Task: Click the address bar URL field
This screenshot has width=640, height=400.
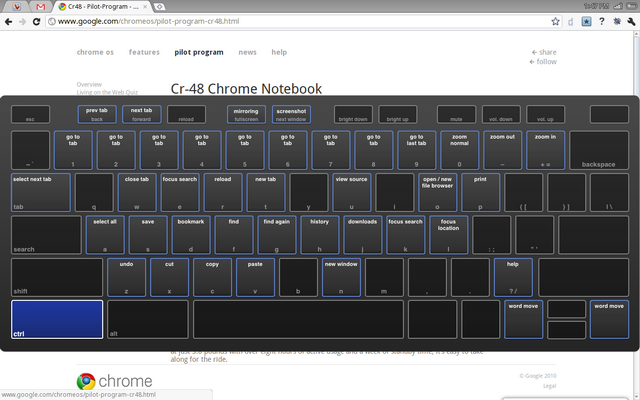Action: pos(302,21)
